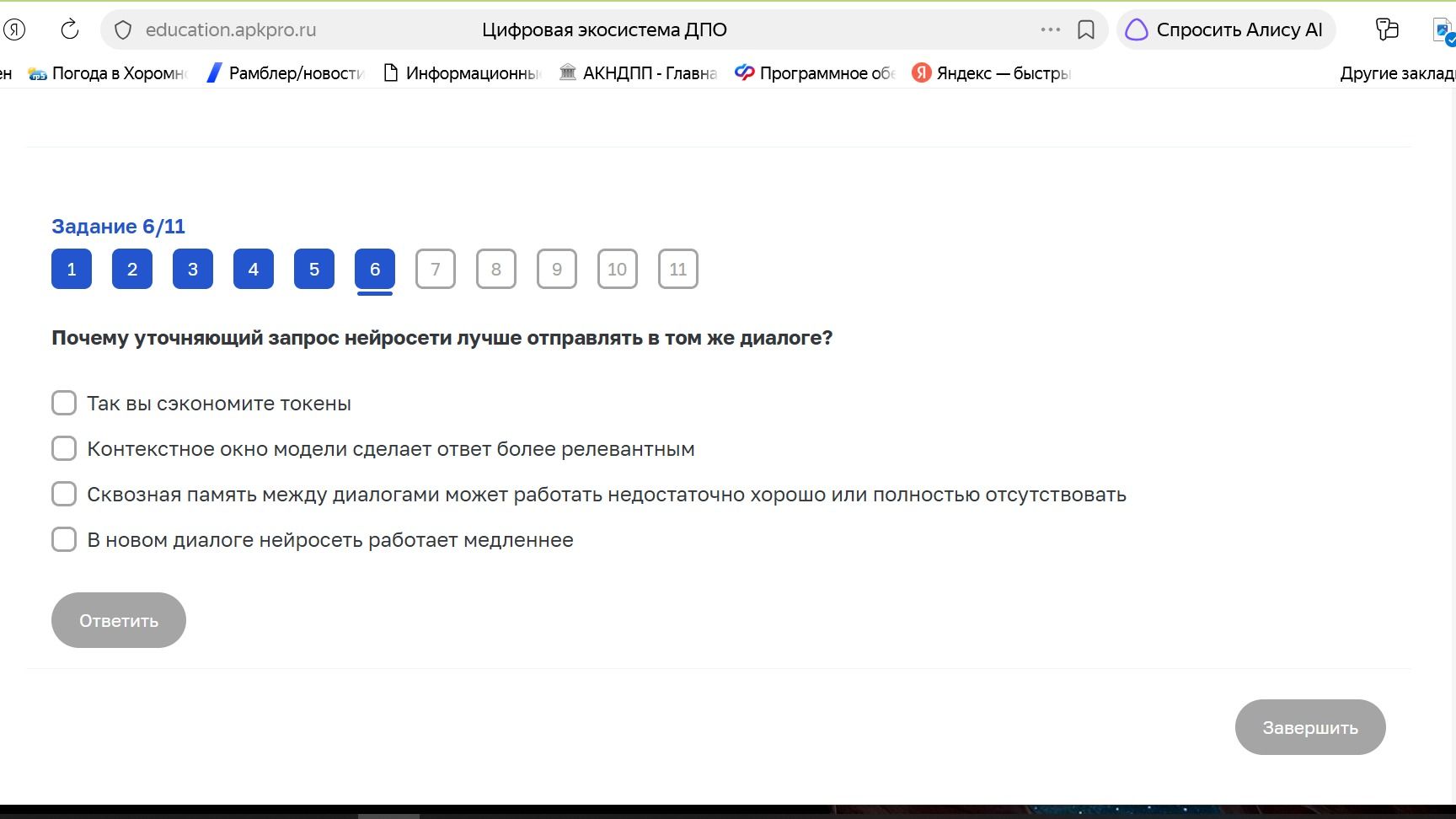Go to task 3
This screenshot has width=1456, height=819.
pyautogui.click(x=193, y=269)
